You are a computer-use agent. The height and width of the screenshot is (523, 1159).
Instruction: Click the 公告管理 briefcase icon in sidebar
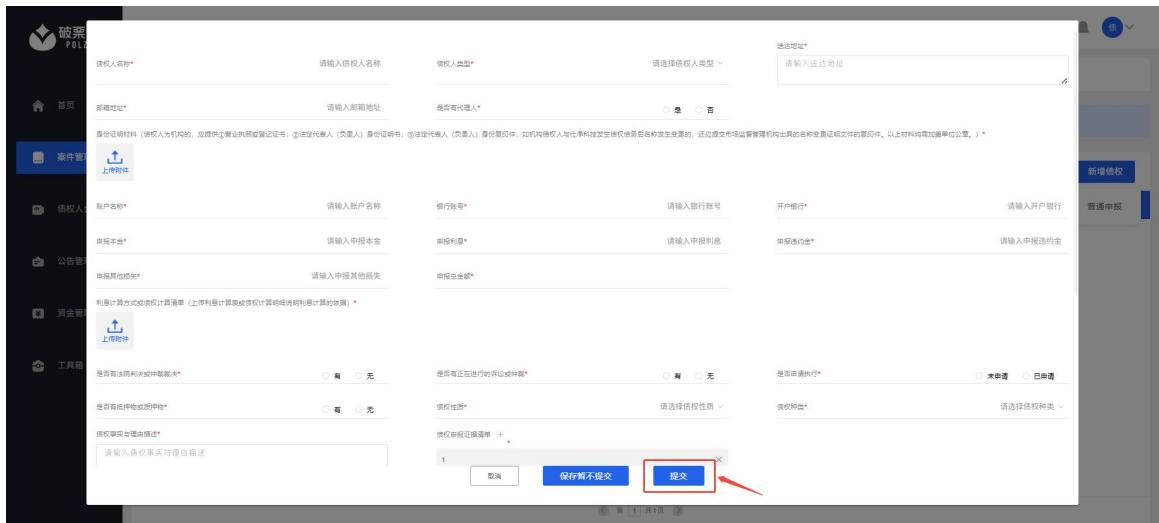(x=38, y=262)
